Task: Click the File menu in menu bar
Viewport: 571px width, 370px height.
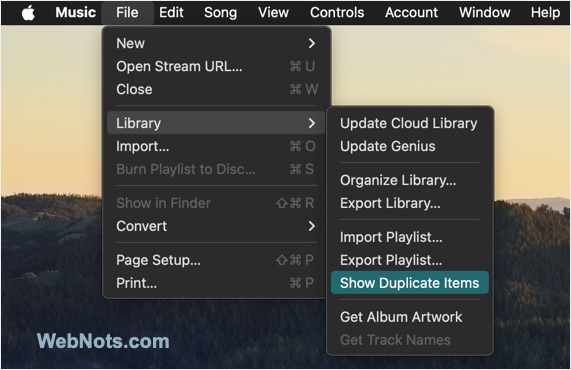Action: coord(127,13)
